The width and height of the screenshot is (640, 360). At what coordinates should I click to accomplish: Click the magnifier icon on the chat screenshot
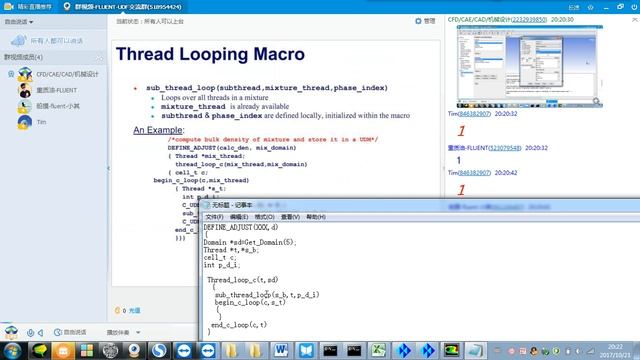coord(596,101)
